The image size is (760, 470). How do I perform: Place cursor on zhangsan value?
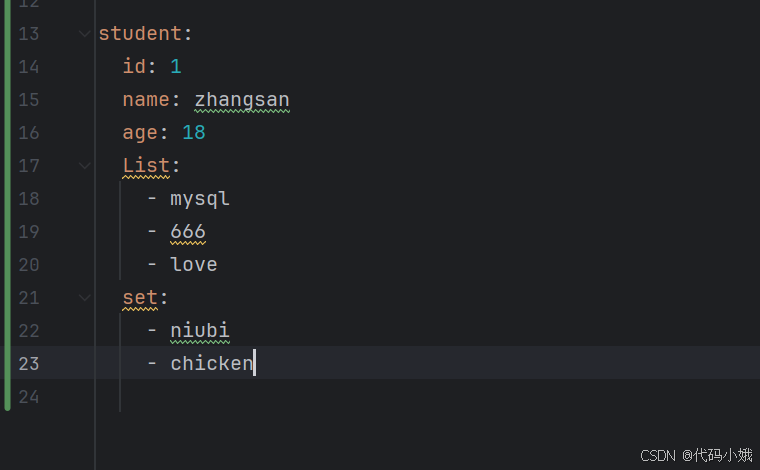242,100
